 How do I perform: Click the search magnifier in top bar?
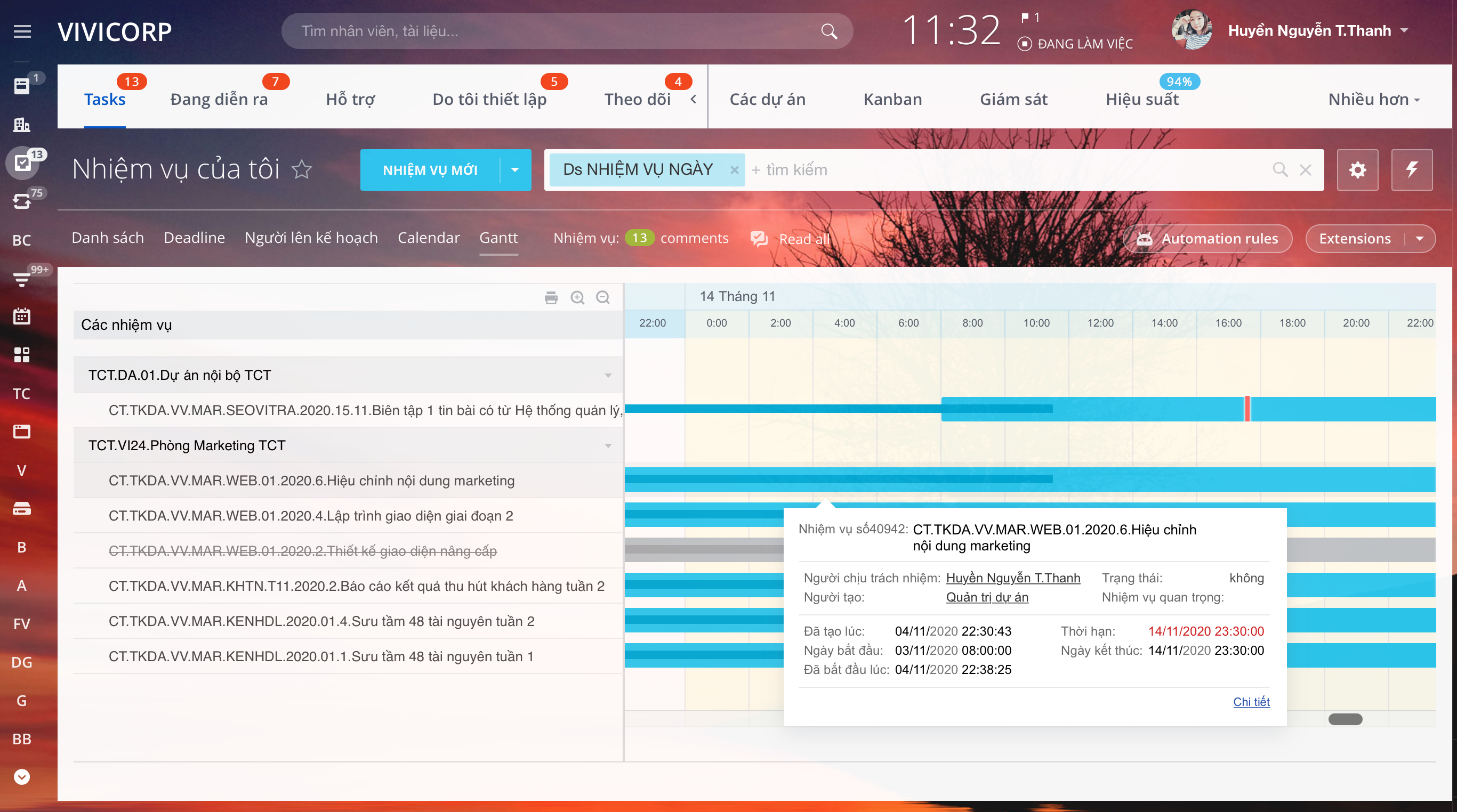(828, 31)
